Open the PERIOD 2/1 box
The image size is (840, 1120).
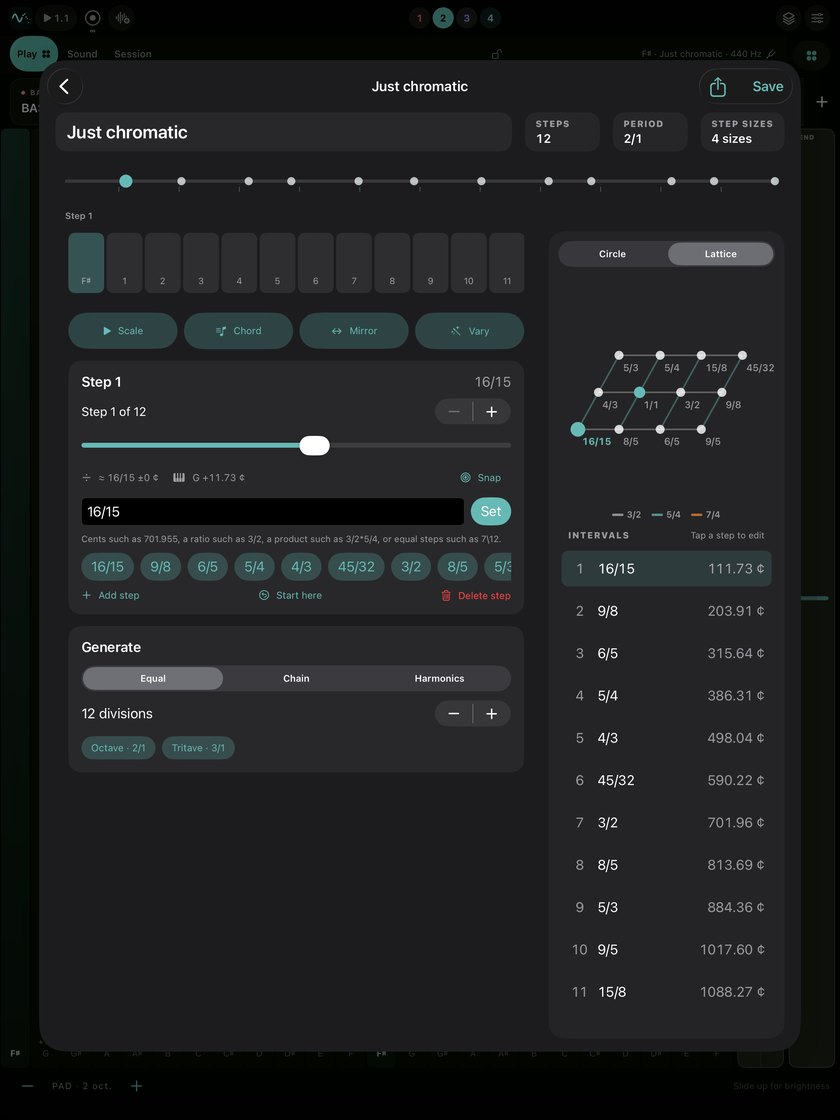(x=650, y=132)
